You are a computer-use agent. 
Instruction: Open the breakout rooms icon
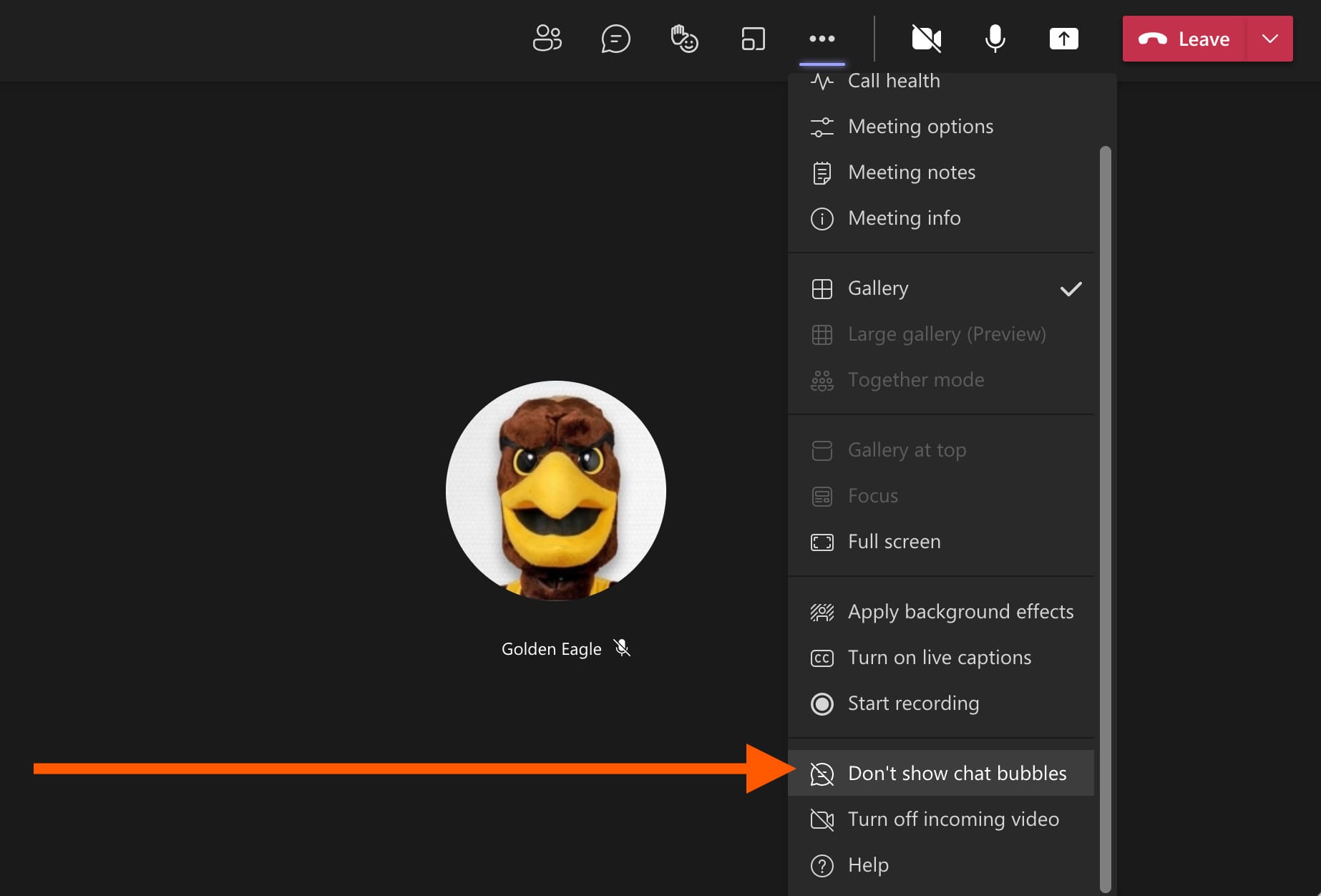click(753, 39)
